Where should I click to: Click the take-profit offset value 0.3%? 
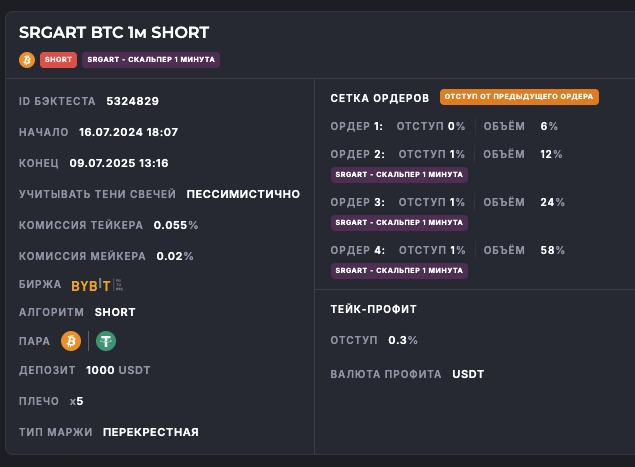404,341
